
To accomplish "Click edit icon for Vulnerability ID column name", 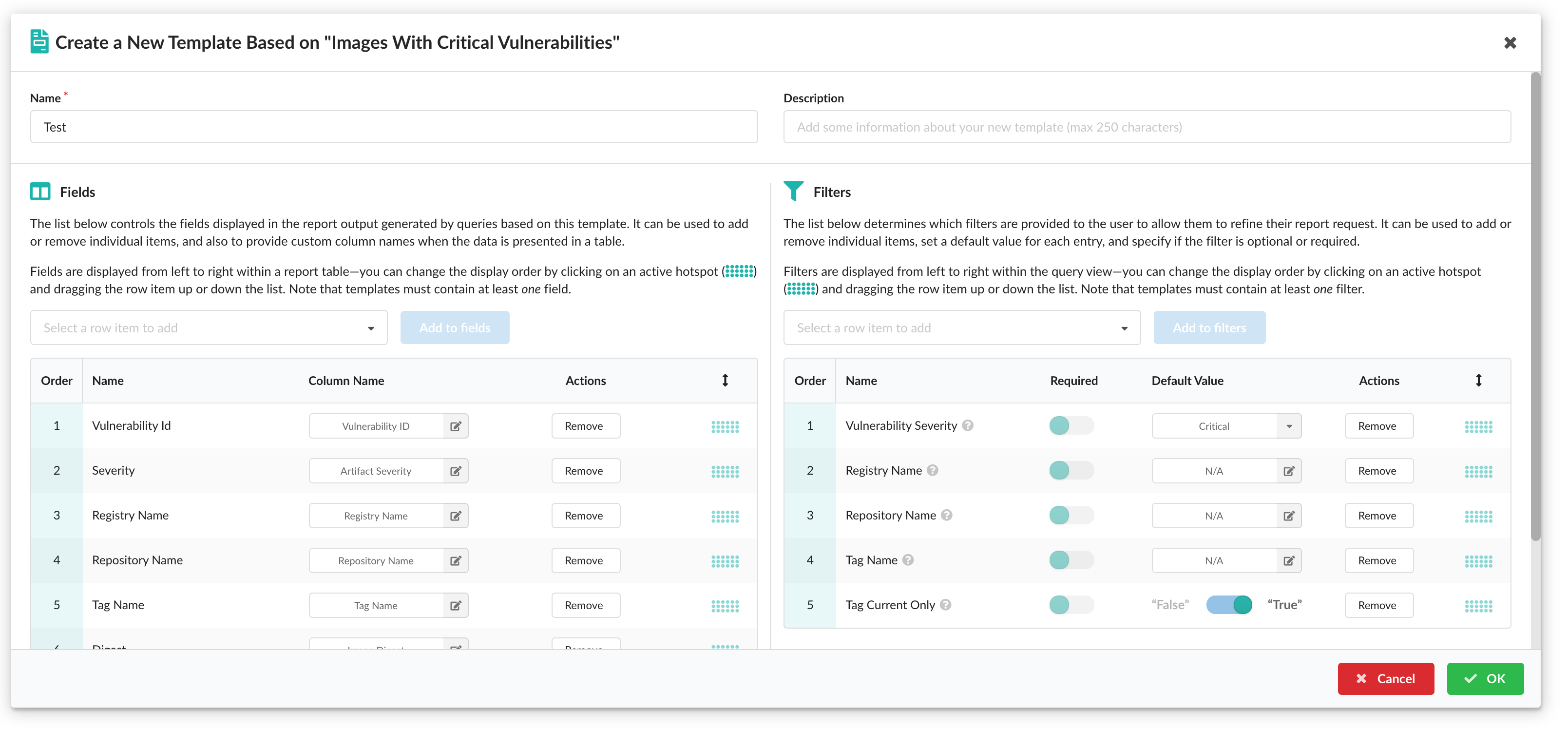I will click(x=455, y=426).
